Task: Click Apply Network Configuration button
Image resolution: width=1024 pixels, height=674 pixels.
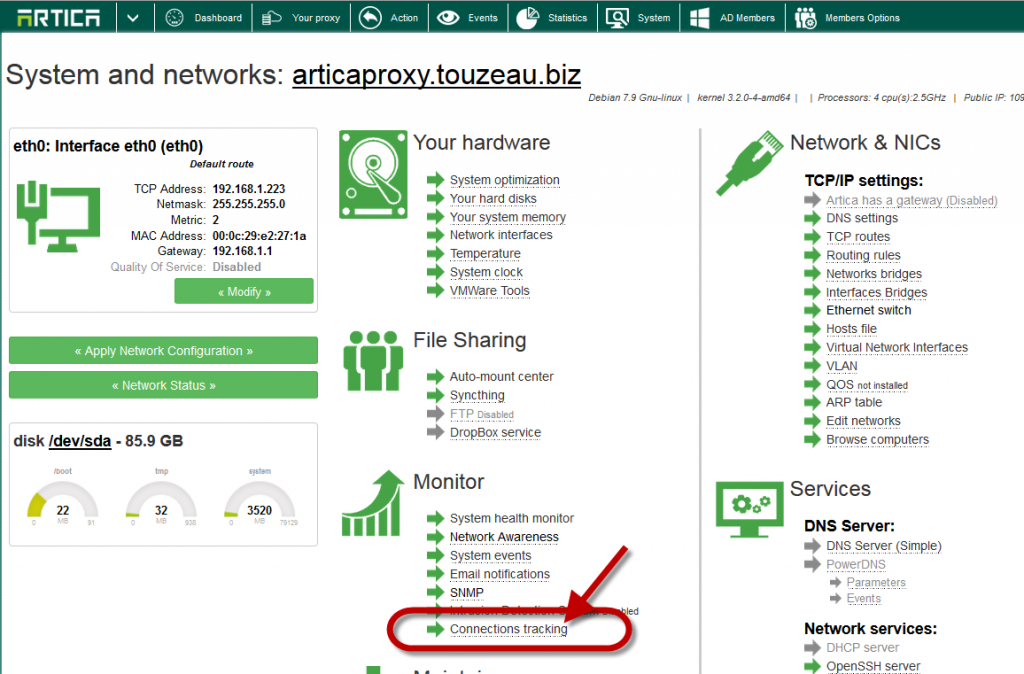Action: [x=163, y=351]
